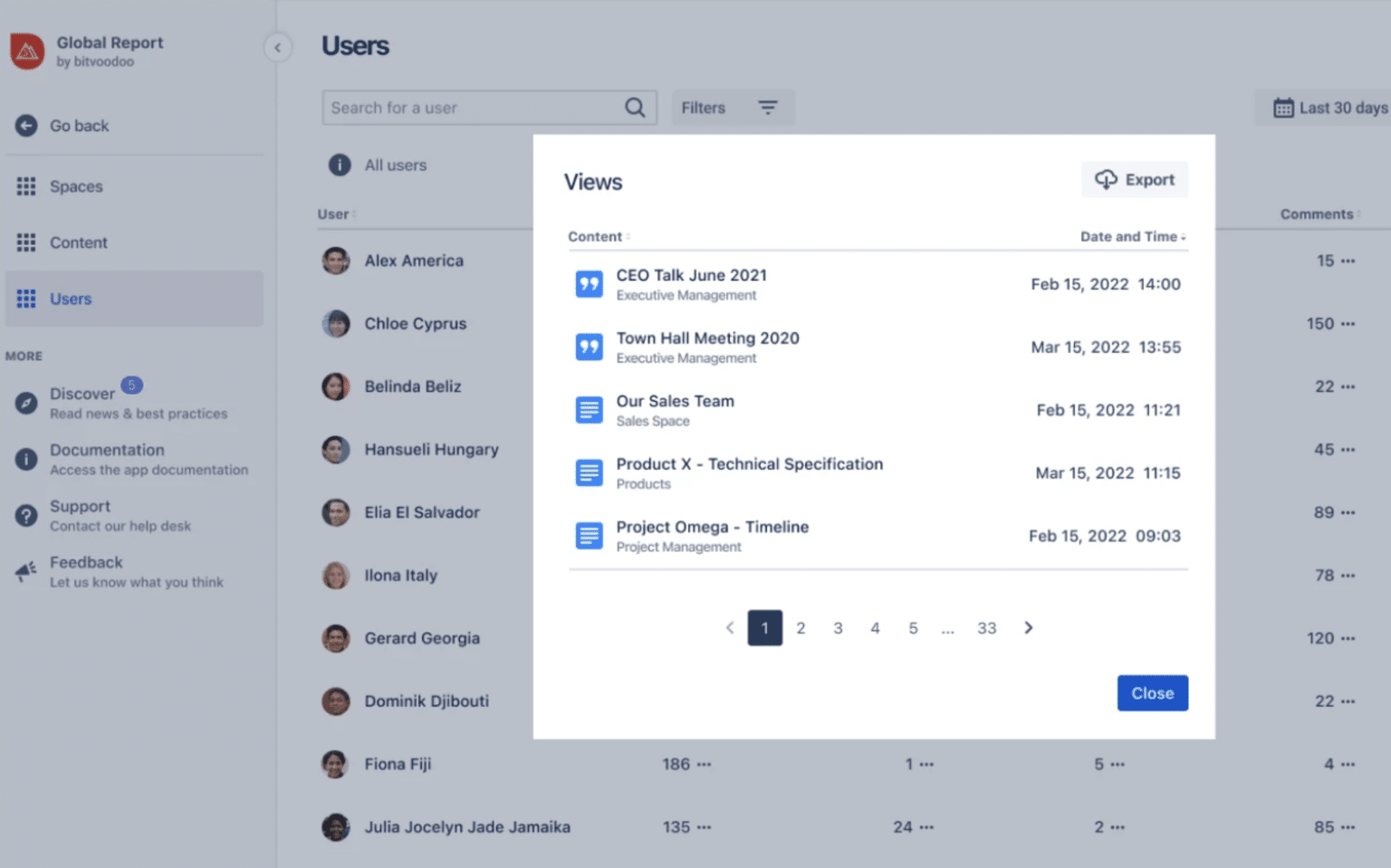Switch to the Users section
This screenshot has height=868, width=1391.
point(70,299)
